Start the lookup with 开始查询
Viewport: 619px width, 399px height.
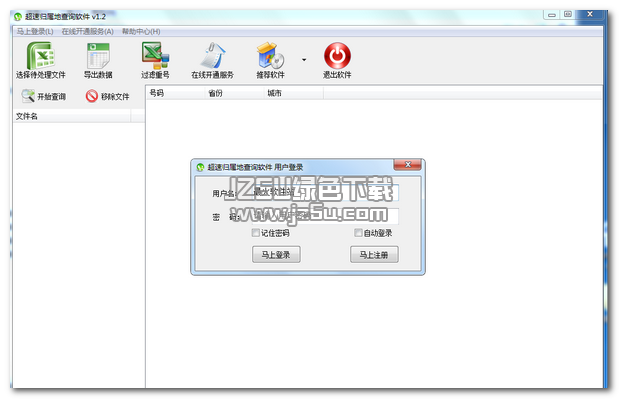[x=43, y=96]
